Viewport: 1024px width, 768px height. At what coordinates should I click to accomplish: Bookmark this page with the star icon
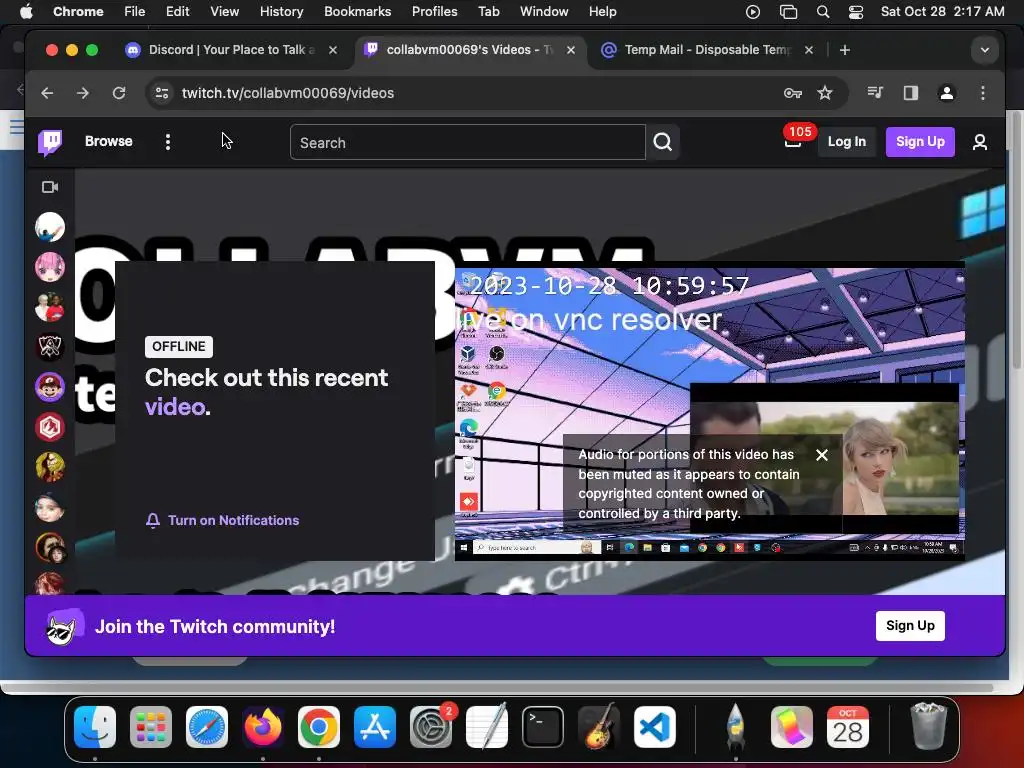[x=825, y=93]
